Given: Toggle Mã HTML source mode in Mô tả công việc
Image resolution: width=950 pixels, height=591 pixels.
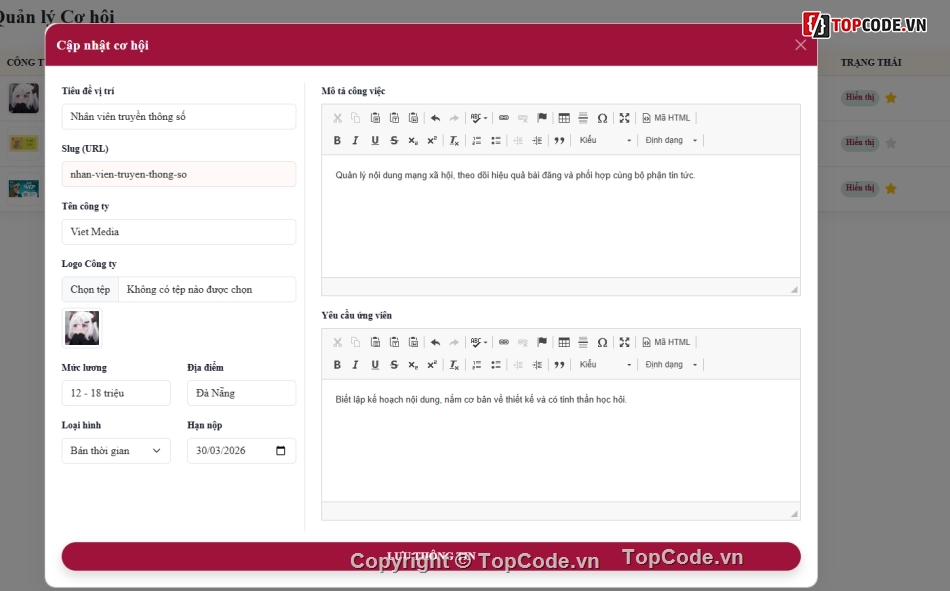Looking at the screenshot, I should tap(666, 118).
